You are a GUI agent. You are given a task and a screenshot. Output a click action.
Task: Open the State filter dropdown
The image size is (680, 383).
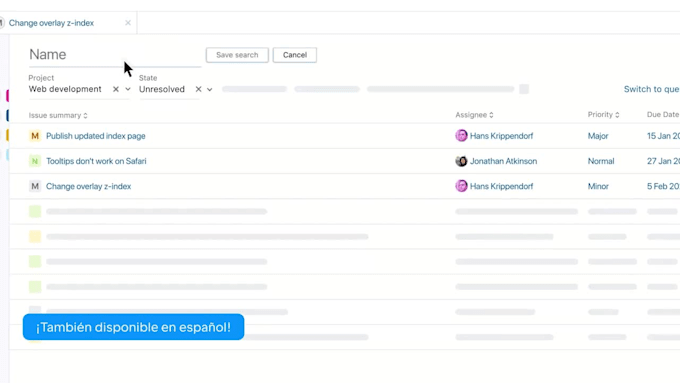[x=210, y=89]
